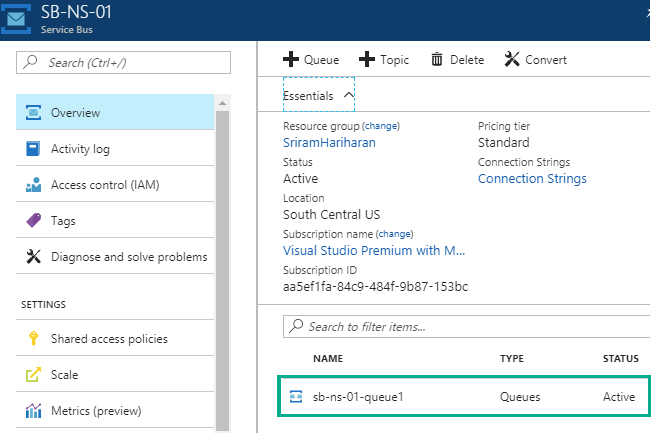This screenshot has height=433, width=651.
Task: Click Delete in the toolbar
Action: pos(457,60)
